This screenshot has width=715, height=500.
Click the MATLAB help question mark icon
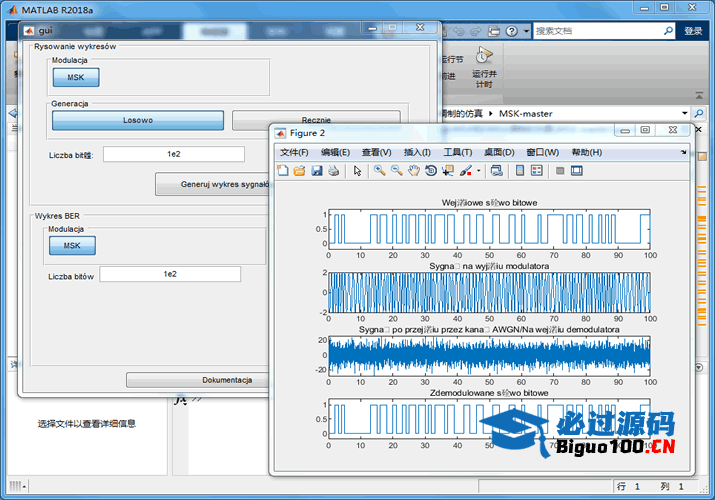click(x=512, y=31)
